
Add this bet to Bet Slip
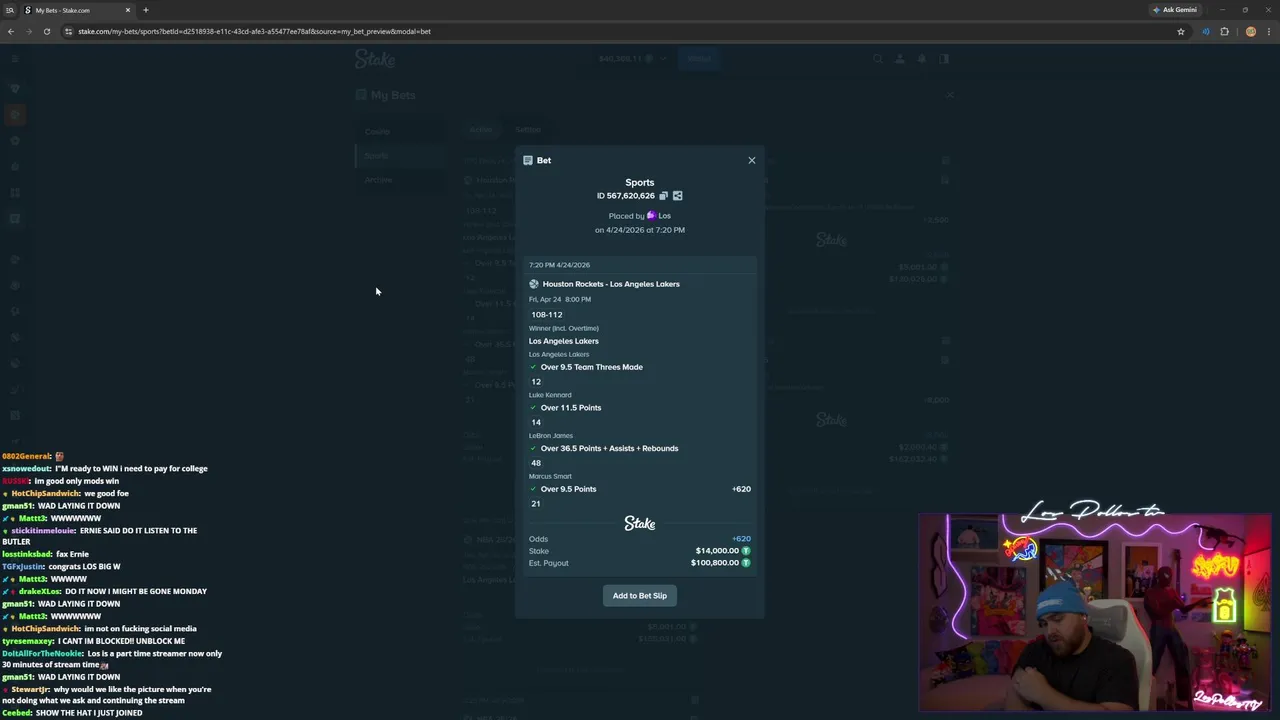point(640,596)
